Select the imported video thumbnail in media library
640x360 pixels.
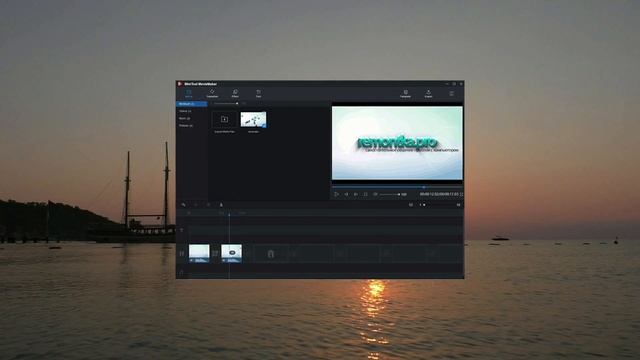coord(253,120)
